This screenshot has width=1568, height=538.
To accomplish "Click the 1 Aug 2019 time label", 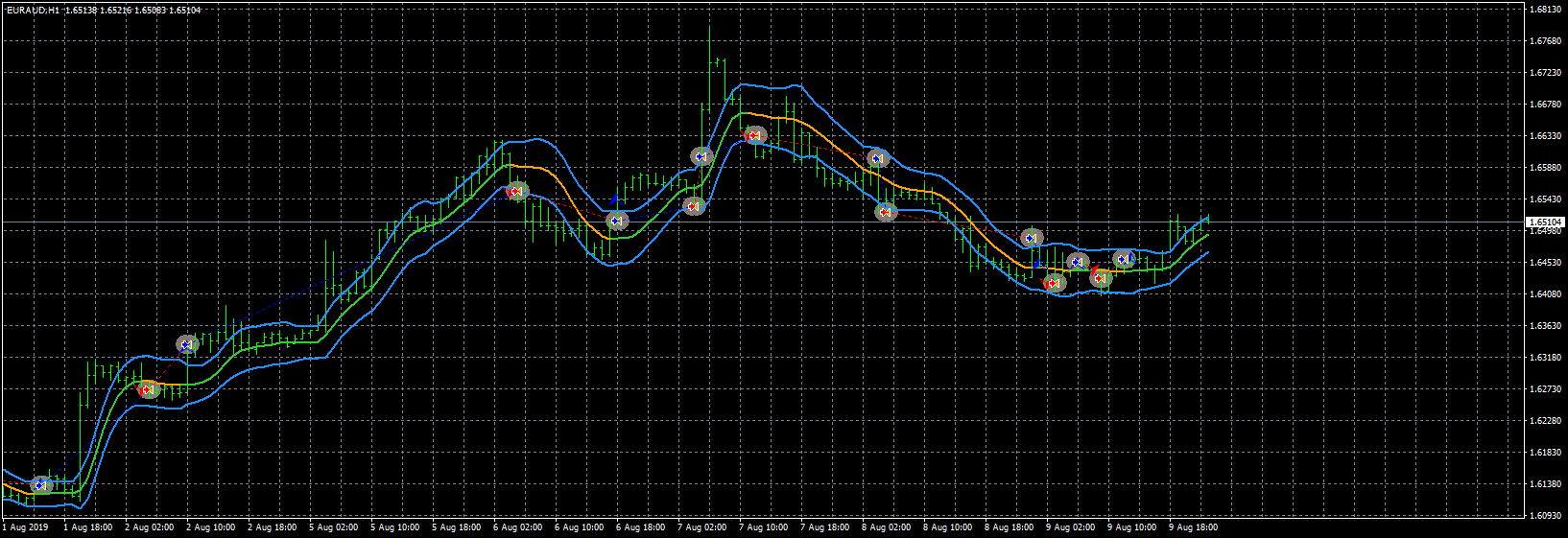I will click(x=26, y=526).
